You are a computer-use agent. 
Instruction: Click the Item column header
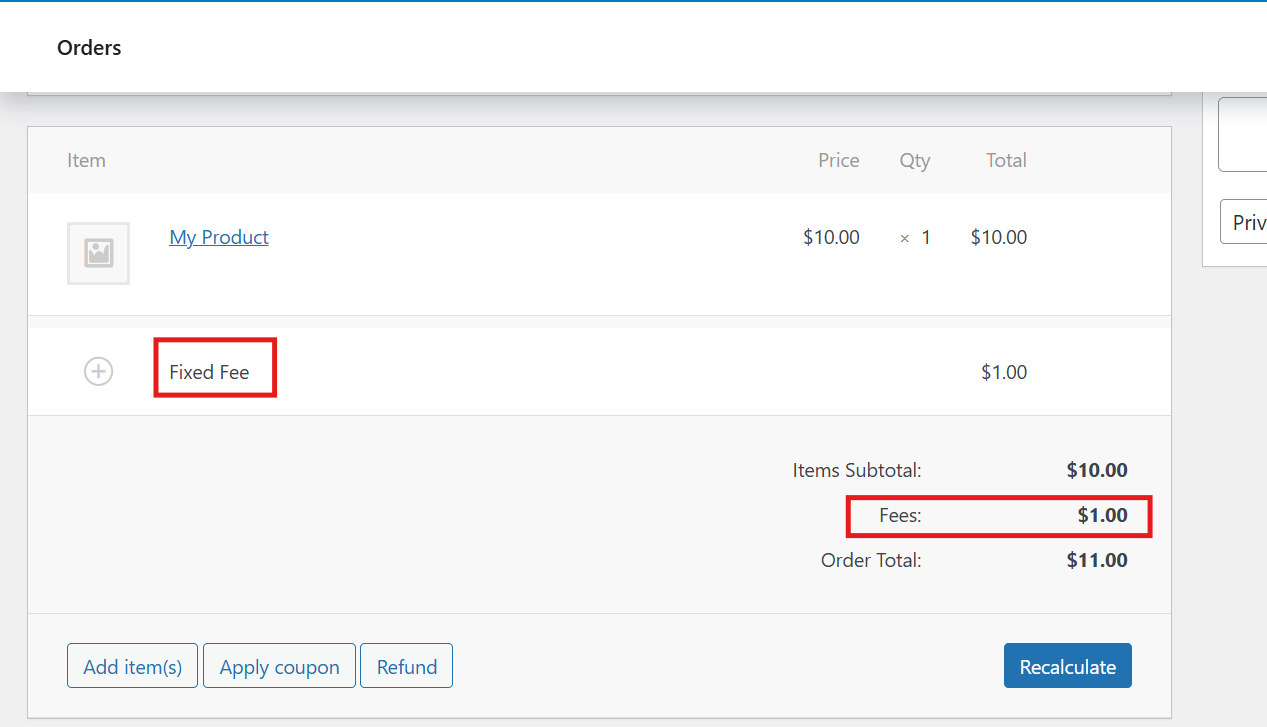coord(86,159)
